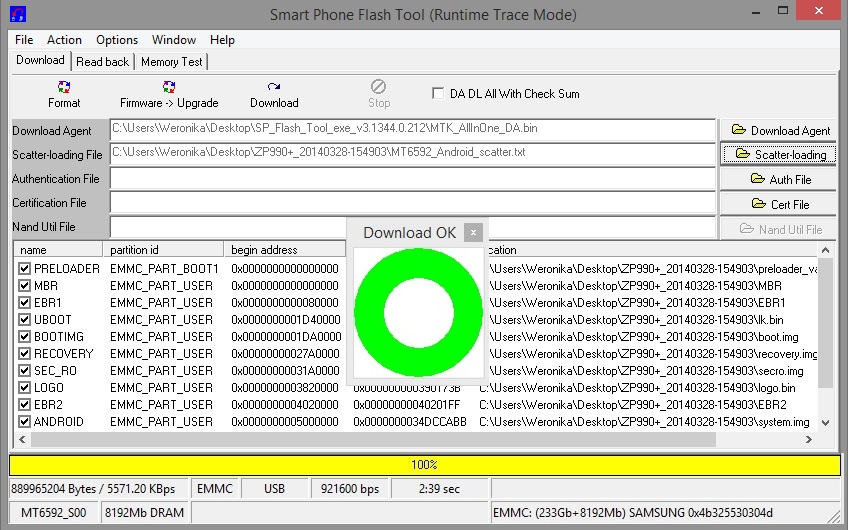The image size is (848, 530).
Task: Click the horizontal scrollbar of partition list
Action: [x=400, y=440]
